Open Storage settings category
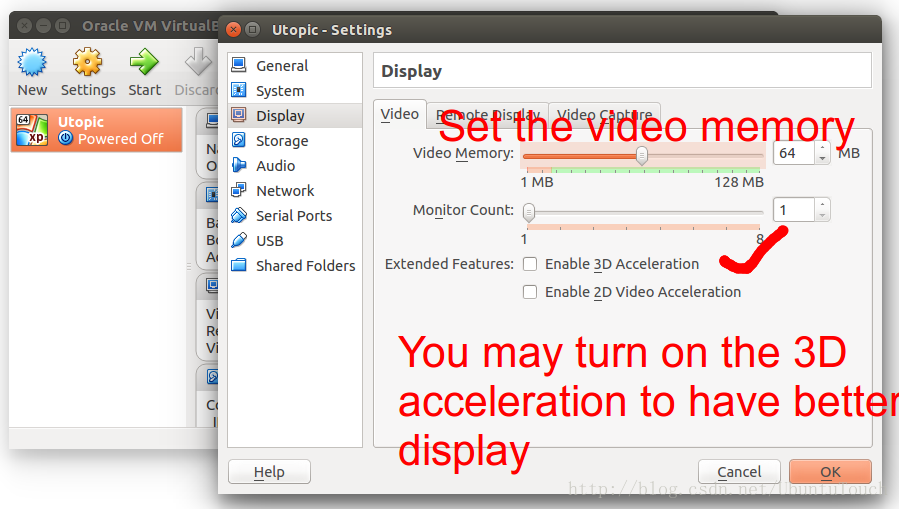The height and width of the screenshot is (509, 899). (x=295, y=140)
